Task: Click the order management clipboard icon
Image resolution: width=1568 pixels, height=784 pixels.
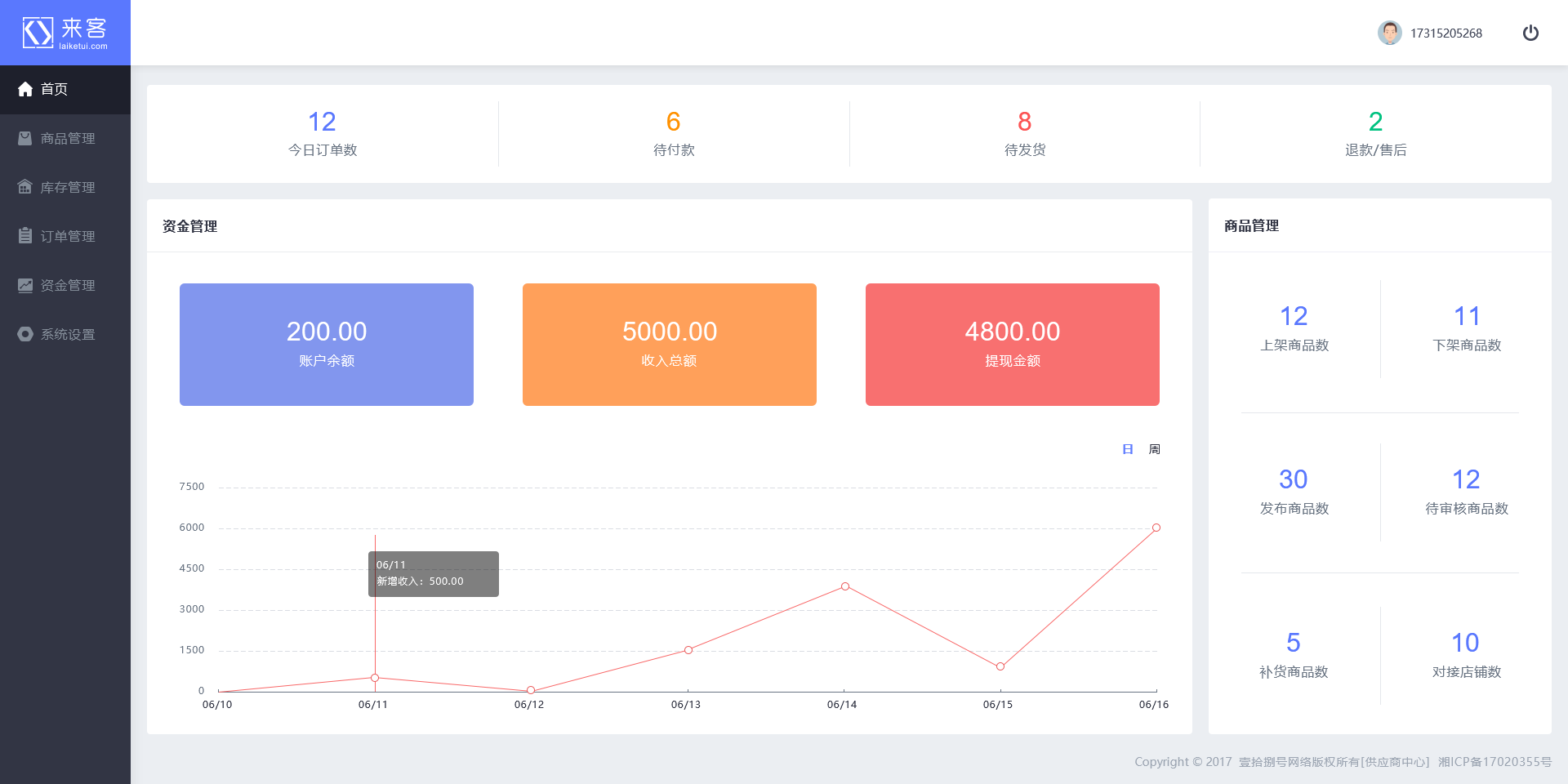Action: point(25,236)
